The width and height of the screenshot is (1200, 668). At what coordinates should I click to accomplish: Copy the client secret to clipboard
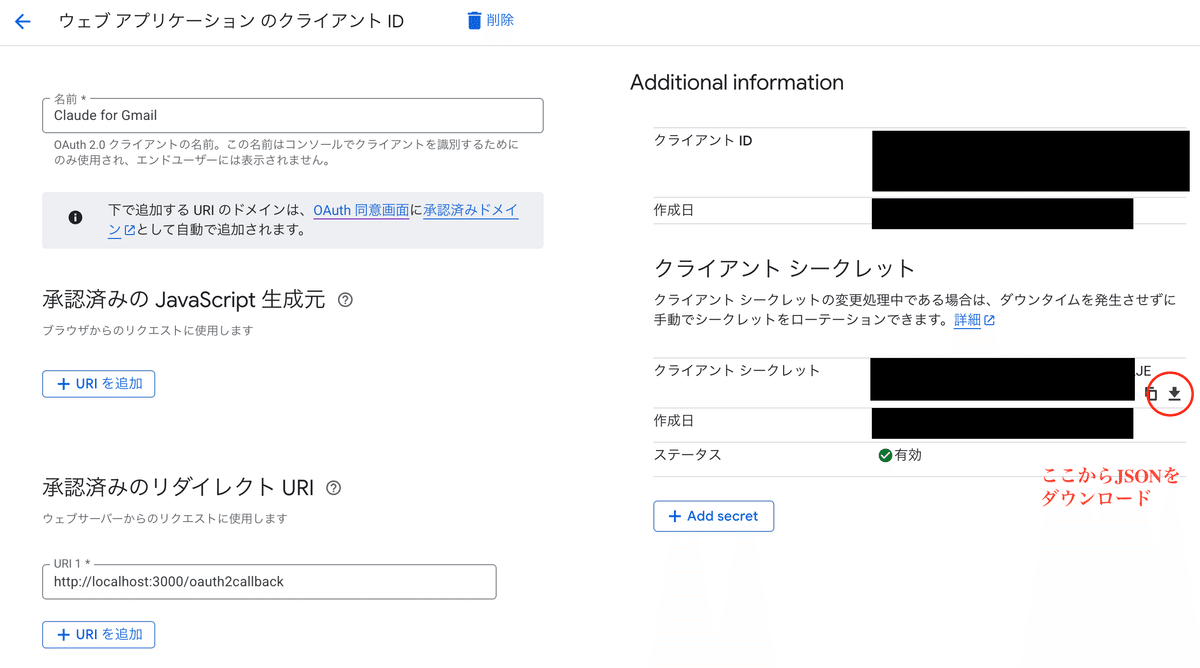point(1151,393)
